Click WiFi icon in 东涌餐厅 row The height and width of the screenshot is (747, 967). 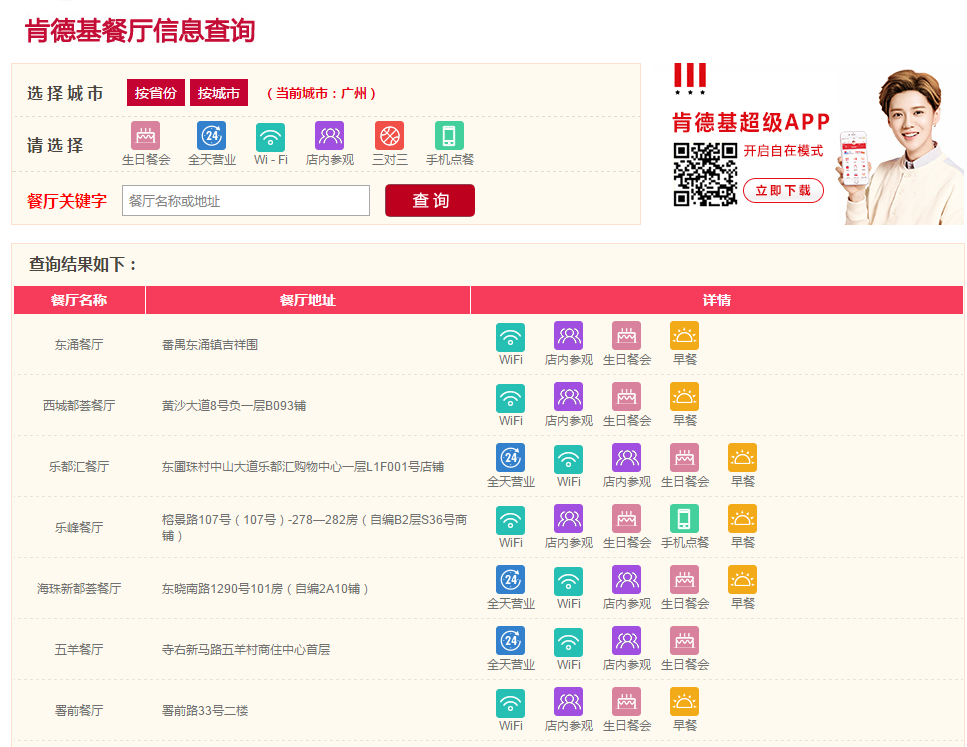point(511,337)
